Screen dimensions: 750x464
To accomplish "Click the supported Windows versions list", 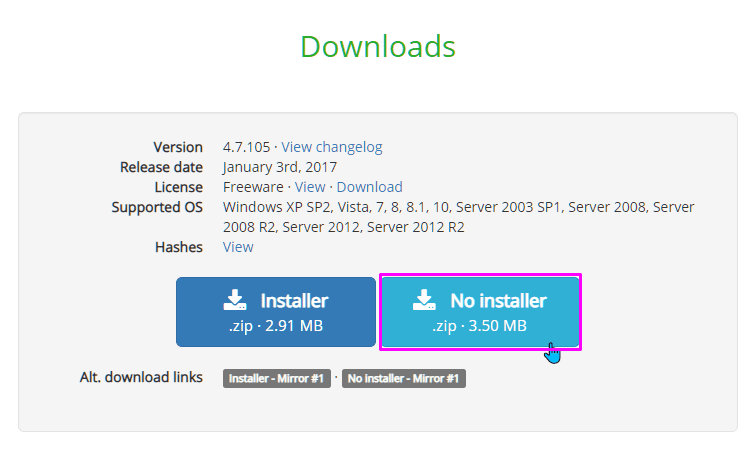I will coord(458,217).
